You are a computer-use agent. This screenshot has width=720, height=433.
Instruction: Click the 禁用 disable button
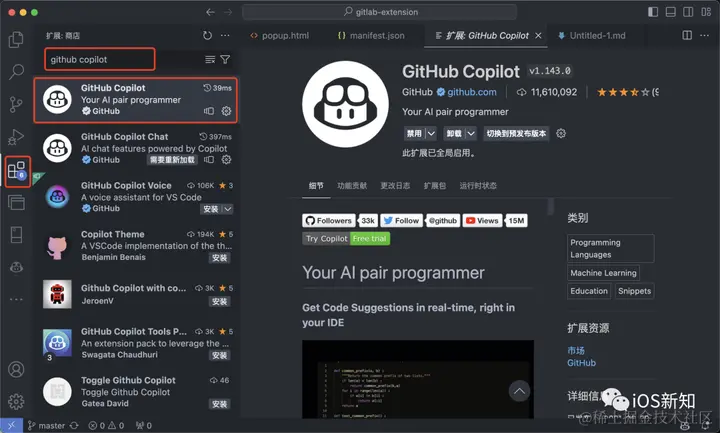coord(414,133)
